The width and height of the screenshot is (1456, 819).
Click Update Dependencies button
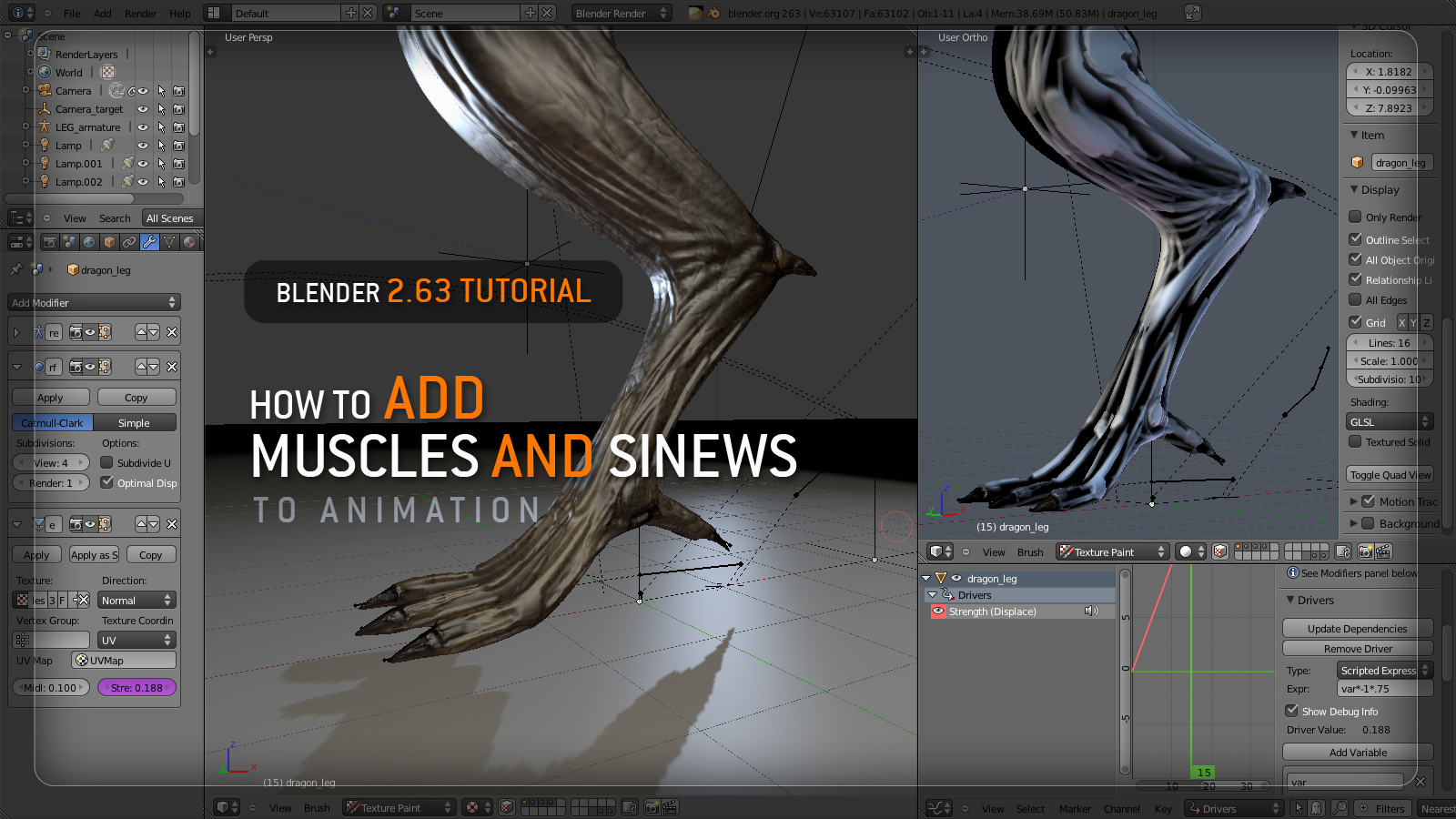[1358, 628]
